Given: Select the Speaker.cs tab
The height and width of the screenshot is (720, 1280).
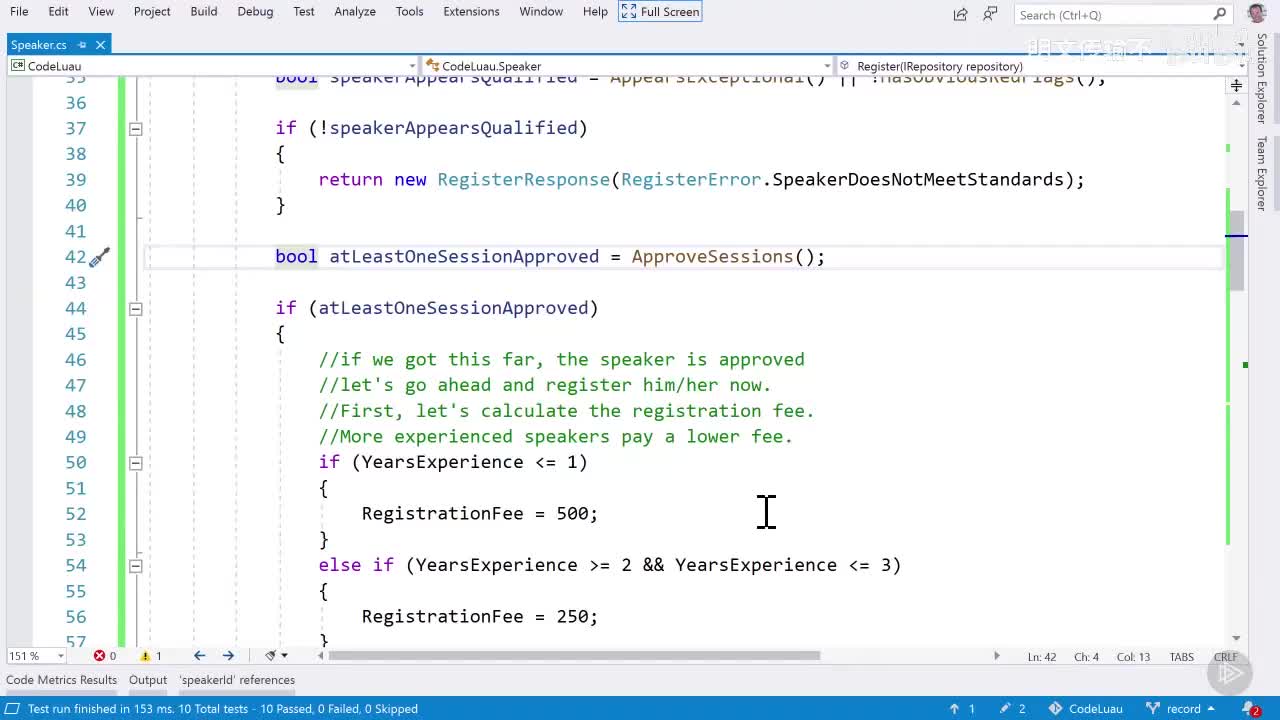Looking at the screenshot, I should pyautogui.click(x=38, y=44).
